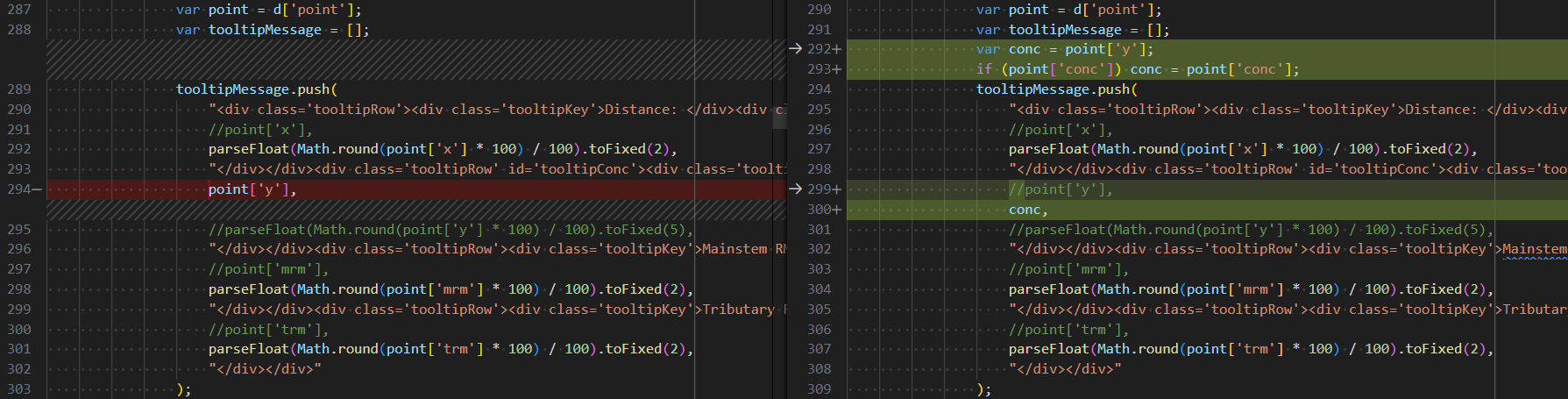Click the tooltipConc string on right line 298
This screenshot has width=1568, height=399.
coord(1288,169)
